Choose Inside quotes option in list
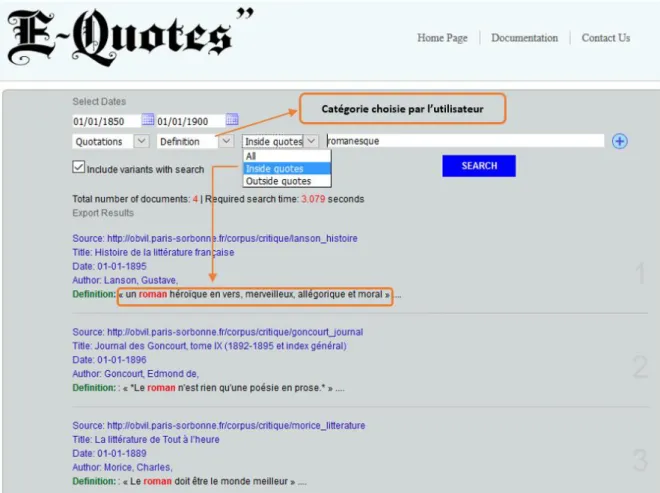The height and width of the screenshot is (493, 660). [x=287, y=168]
